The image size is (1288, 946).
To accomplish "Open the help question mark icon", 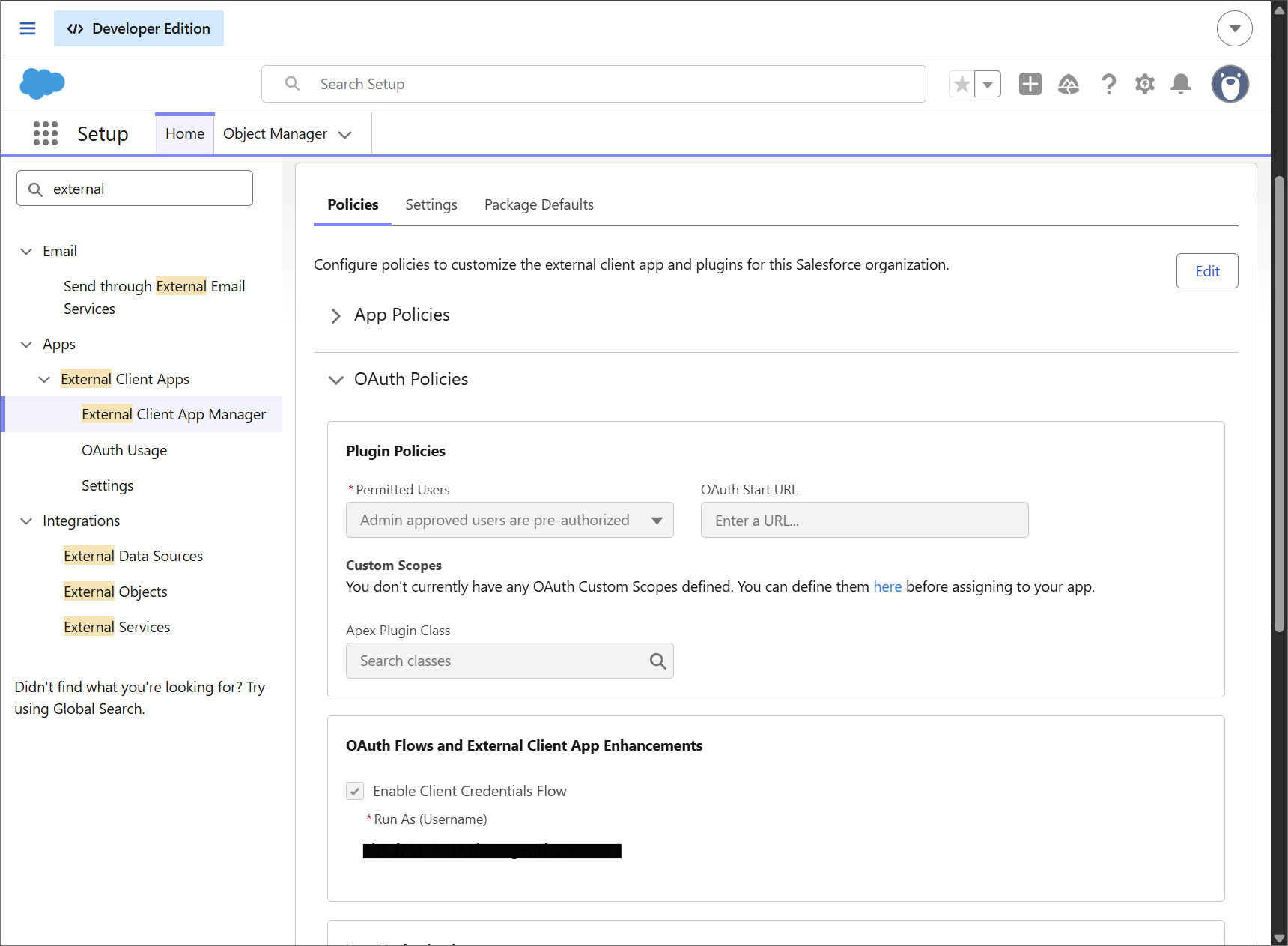I will (1109, 84).
